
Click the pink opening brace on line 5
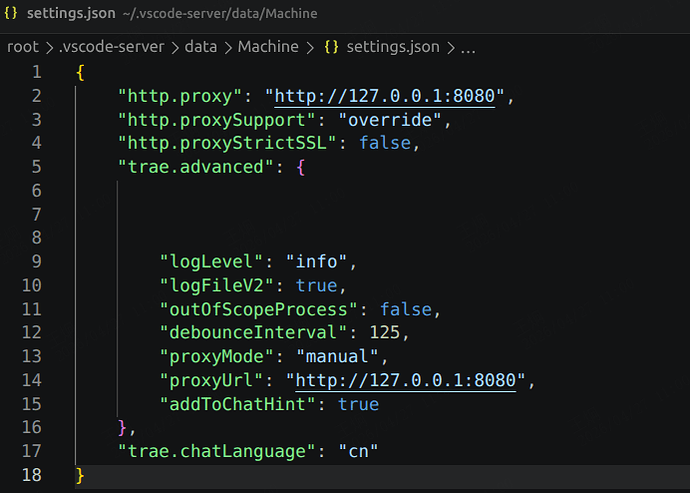coord(301,167)
